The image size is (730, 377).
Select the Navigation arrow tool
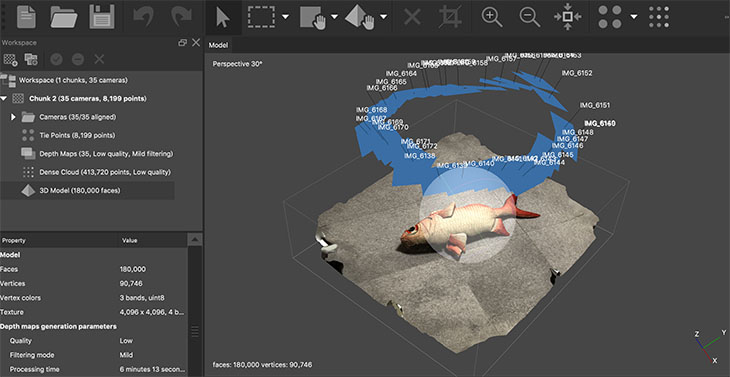(x=223, y=18)
